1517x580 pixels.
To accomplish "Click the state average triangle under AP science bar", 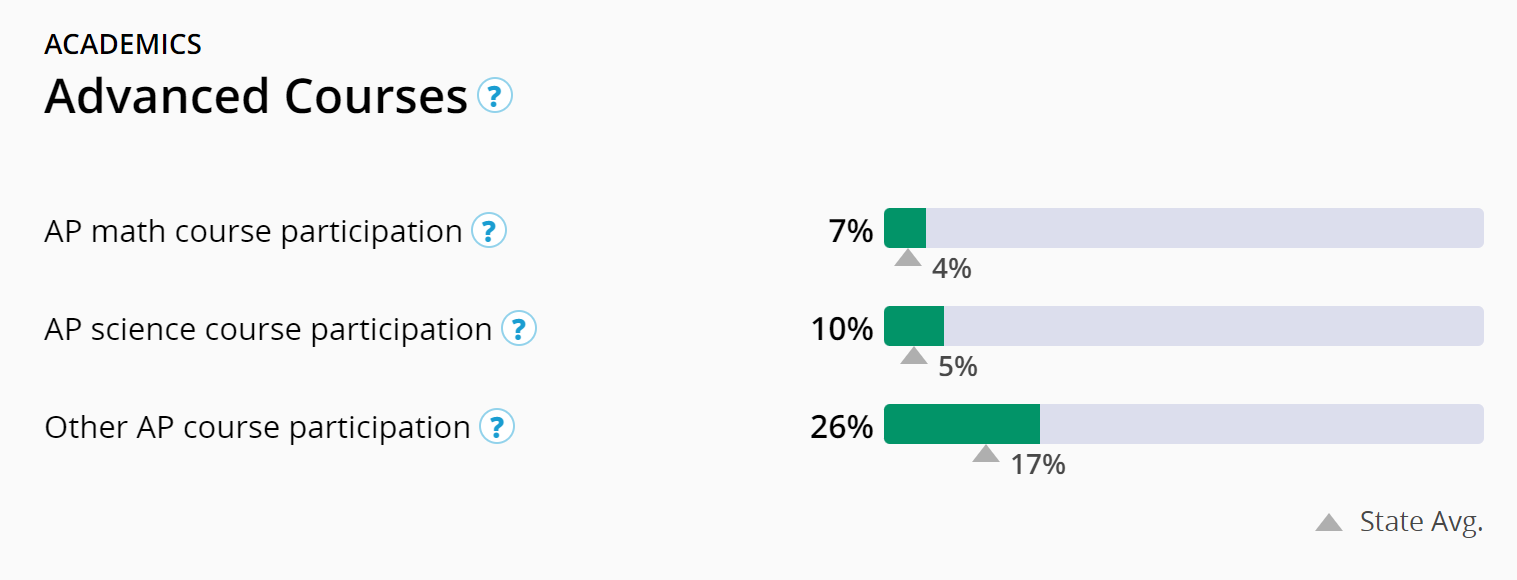I will click(913, 356).
